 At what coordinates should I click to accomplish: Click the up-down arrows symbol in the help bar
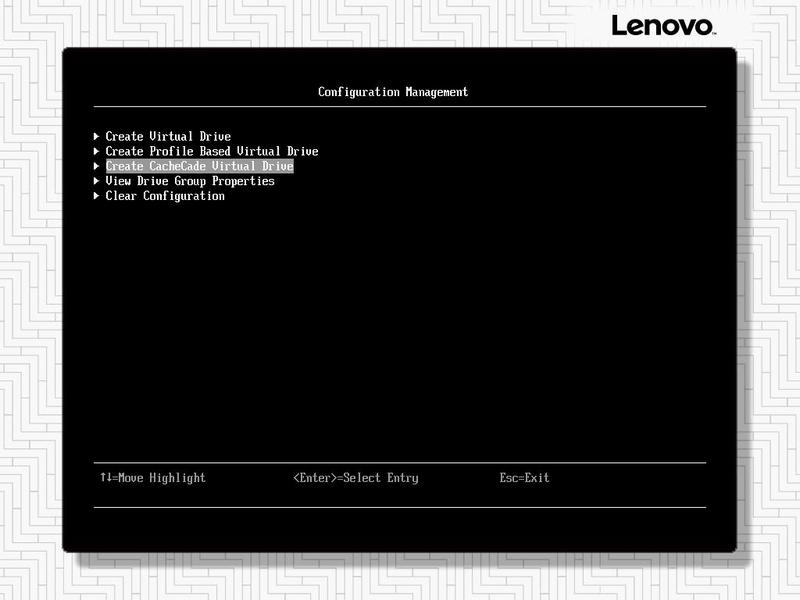click(105, 478)
